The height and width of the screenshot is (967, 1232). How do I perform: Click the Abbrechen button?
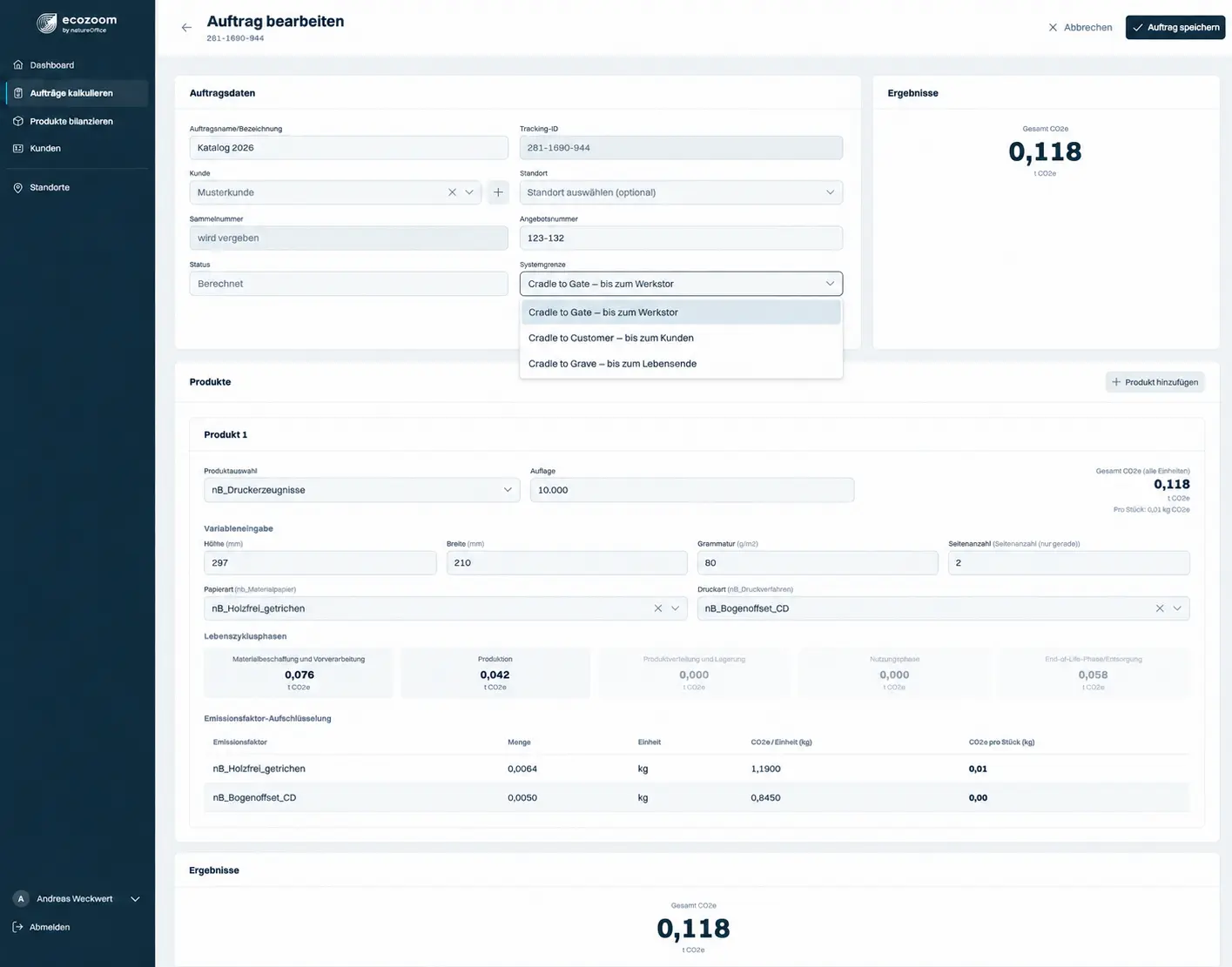[x=1080, y=28]
